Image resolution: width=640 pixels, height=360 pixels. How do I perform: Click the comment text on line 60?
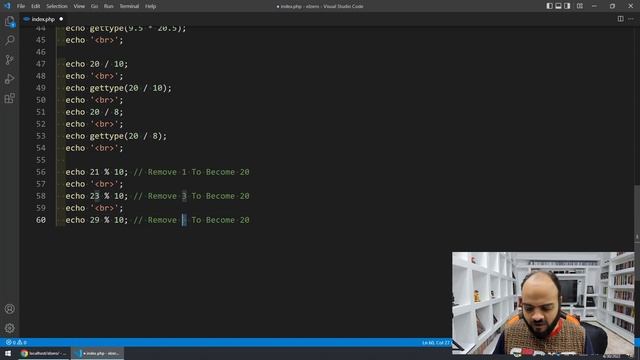[191, 220]
